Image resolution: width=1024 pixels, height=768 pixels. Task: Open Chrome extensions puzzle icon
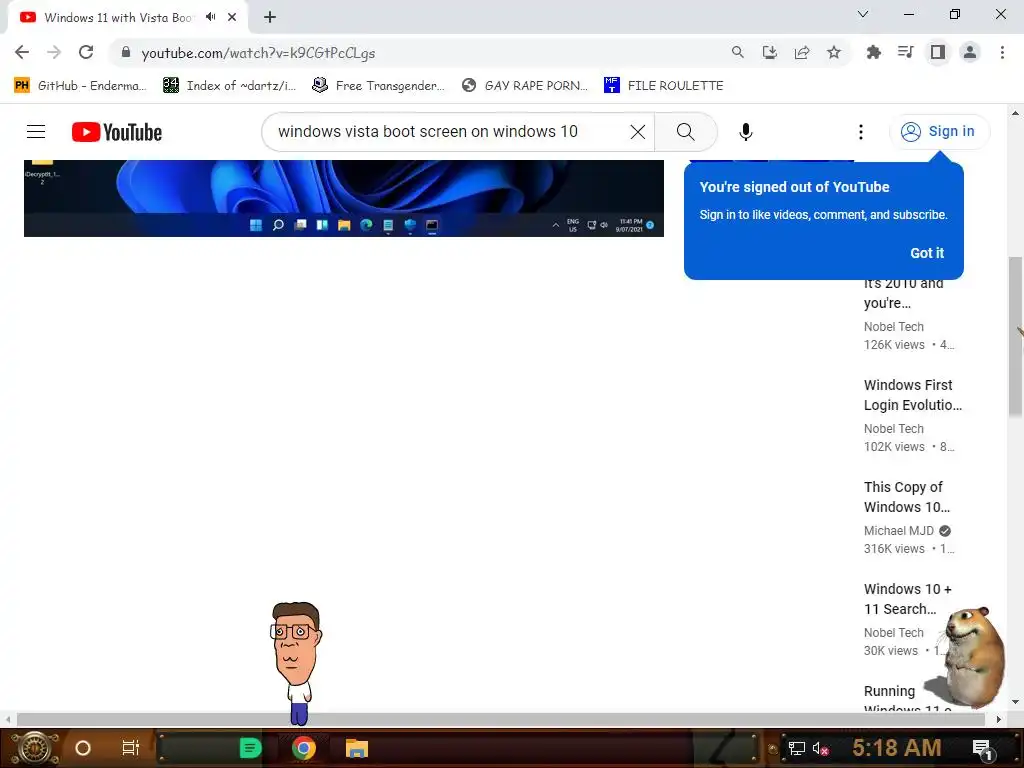[x=873, y=52]
